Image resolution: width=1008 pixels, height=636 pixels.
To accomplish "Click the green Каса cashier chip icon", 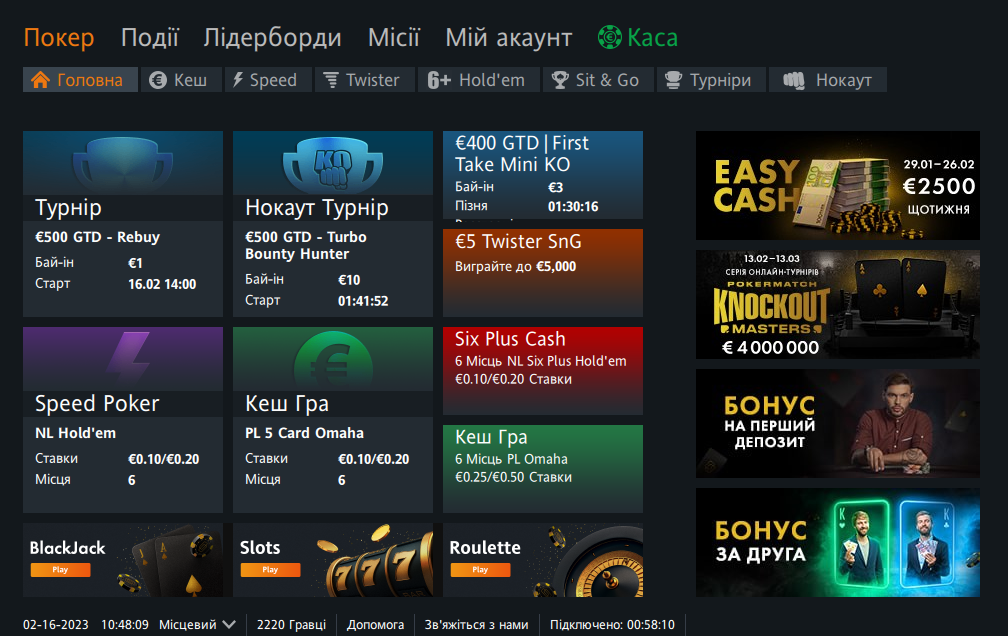I will click(x=610, y=38).
